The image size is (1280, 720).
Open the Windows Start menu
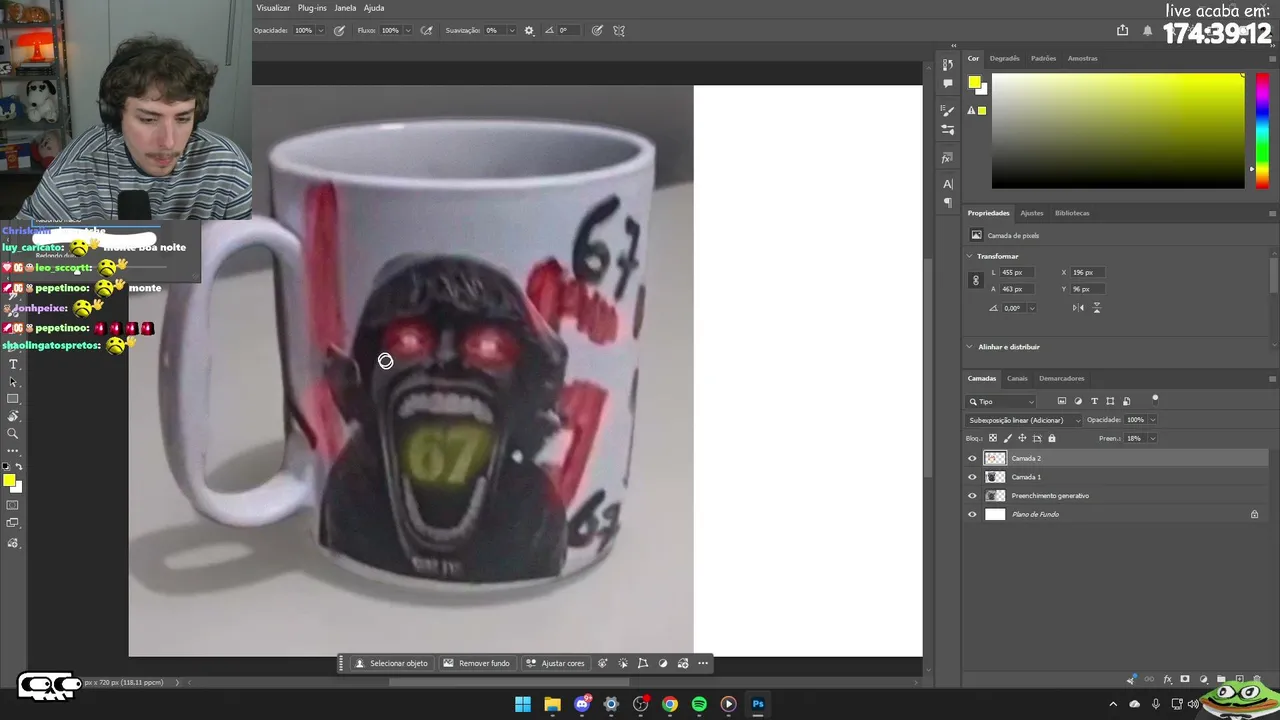[x=523, y=704]
